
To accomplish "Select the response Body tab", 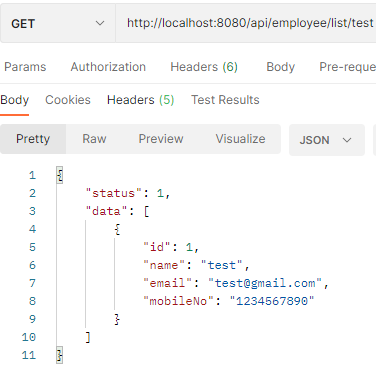I will point(15,100).
